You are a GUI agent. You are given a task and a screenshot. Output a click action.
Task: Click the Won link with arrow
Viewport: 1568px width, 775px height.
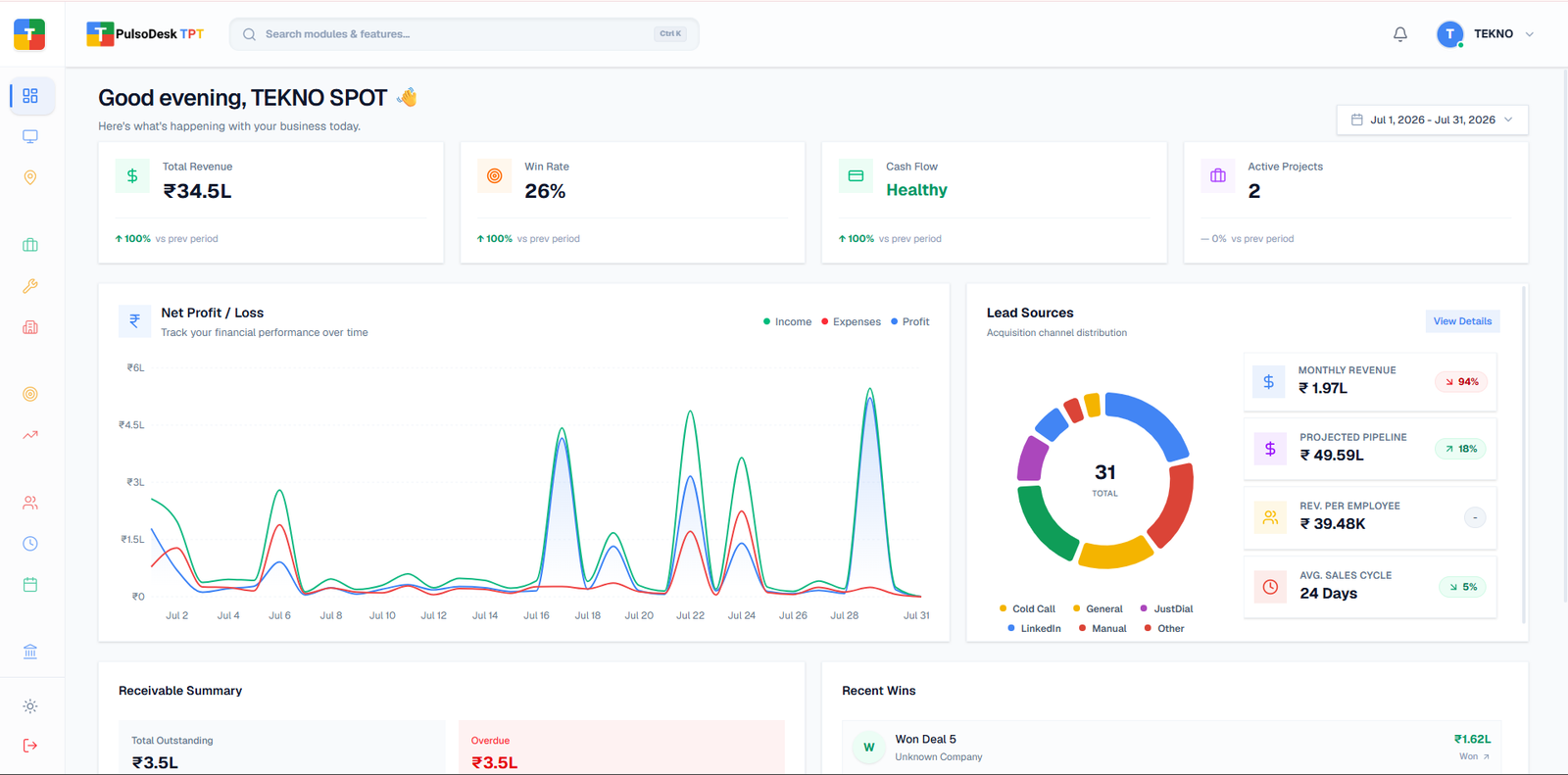[x=1474, y=756]
